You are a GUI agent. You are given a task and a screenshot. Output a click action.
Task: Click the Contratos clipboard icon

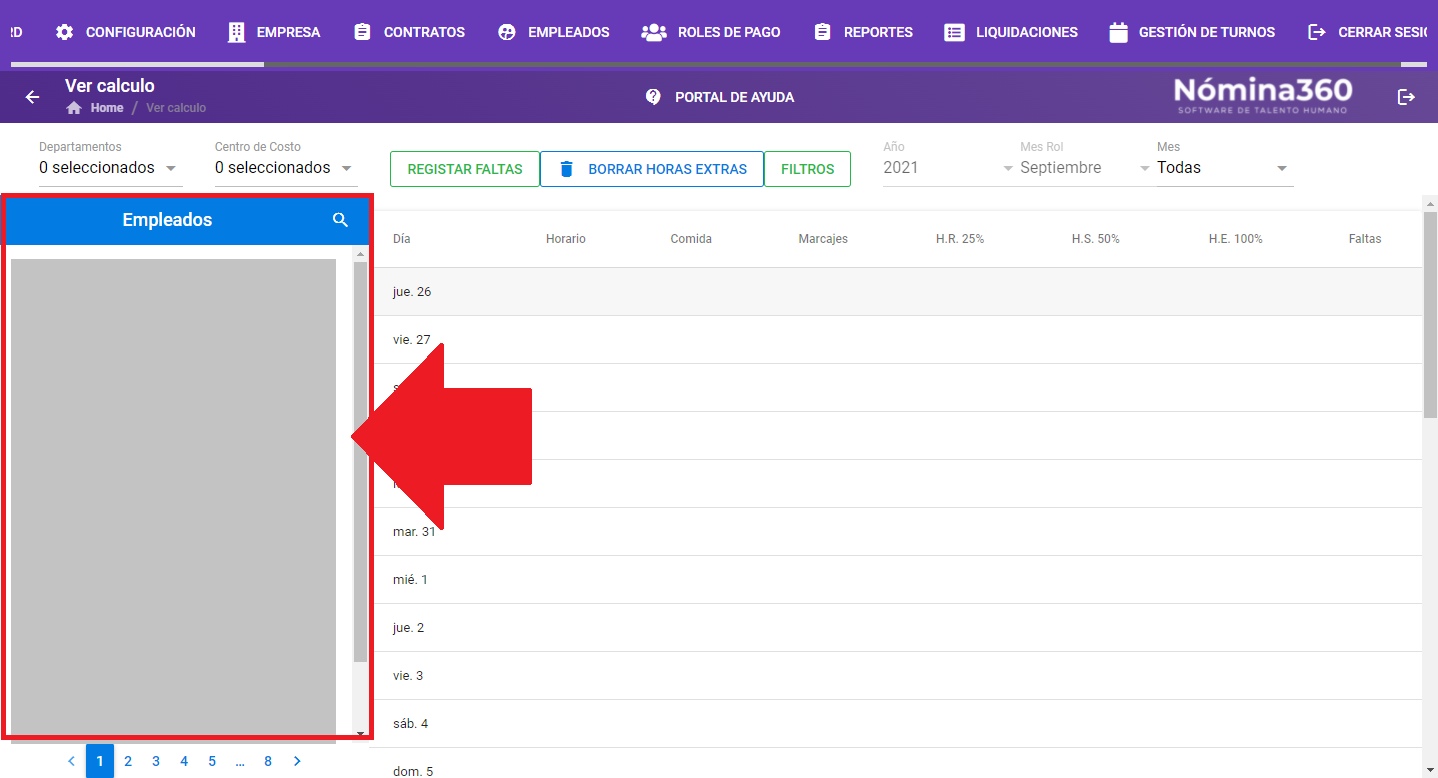362,32
